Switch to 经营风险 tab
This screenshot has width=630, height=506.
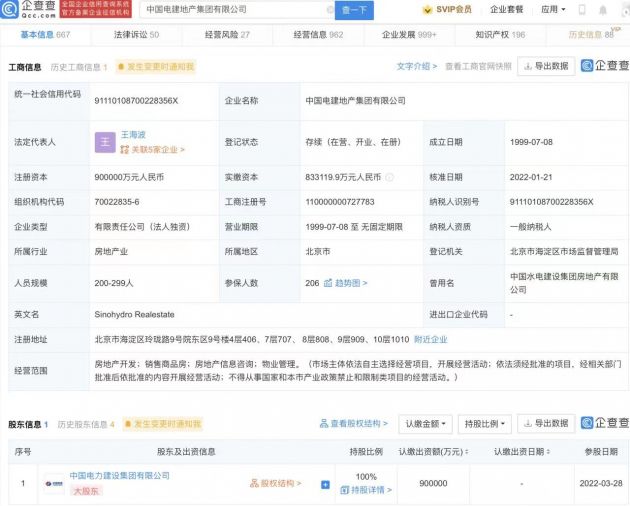(227, 35)
